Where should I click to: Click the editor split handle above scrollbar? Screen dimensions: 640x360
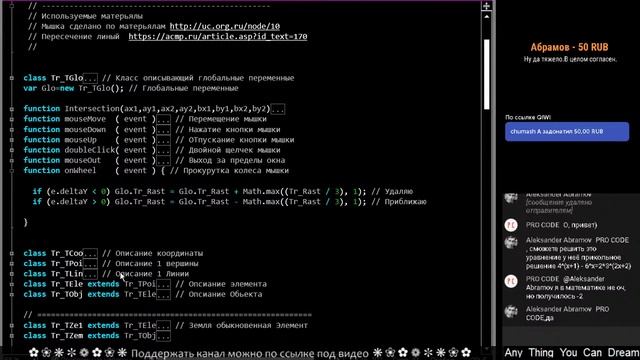(x=487, y=6)
